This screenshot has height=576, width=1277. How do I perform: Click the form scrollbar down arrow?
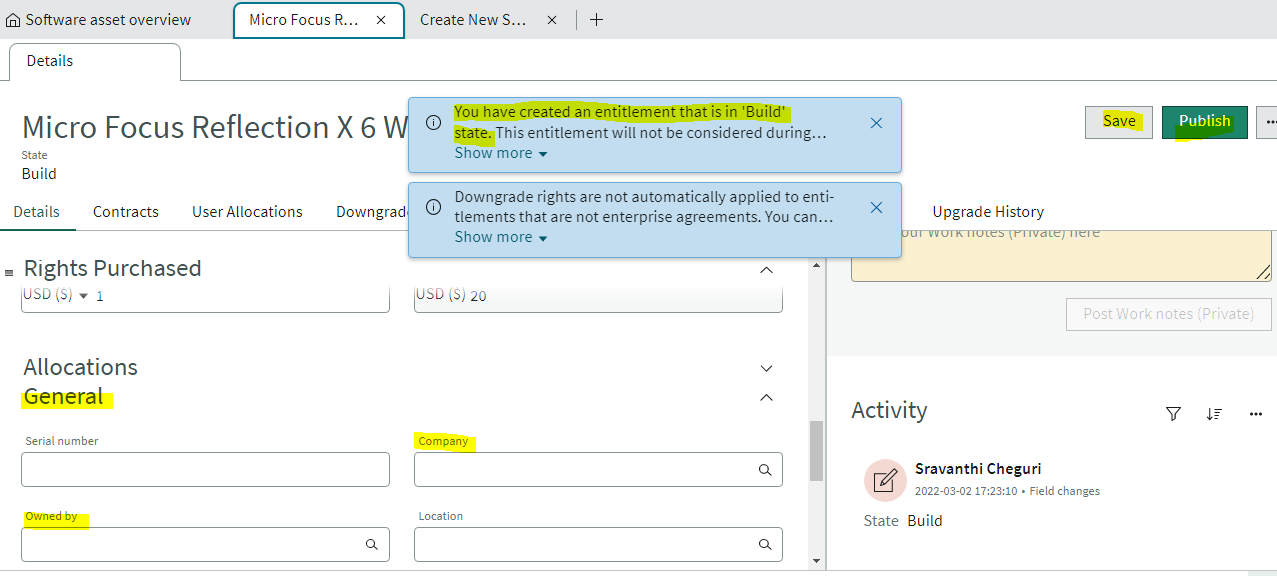tap(816, 562)
